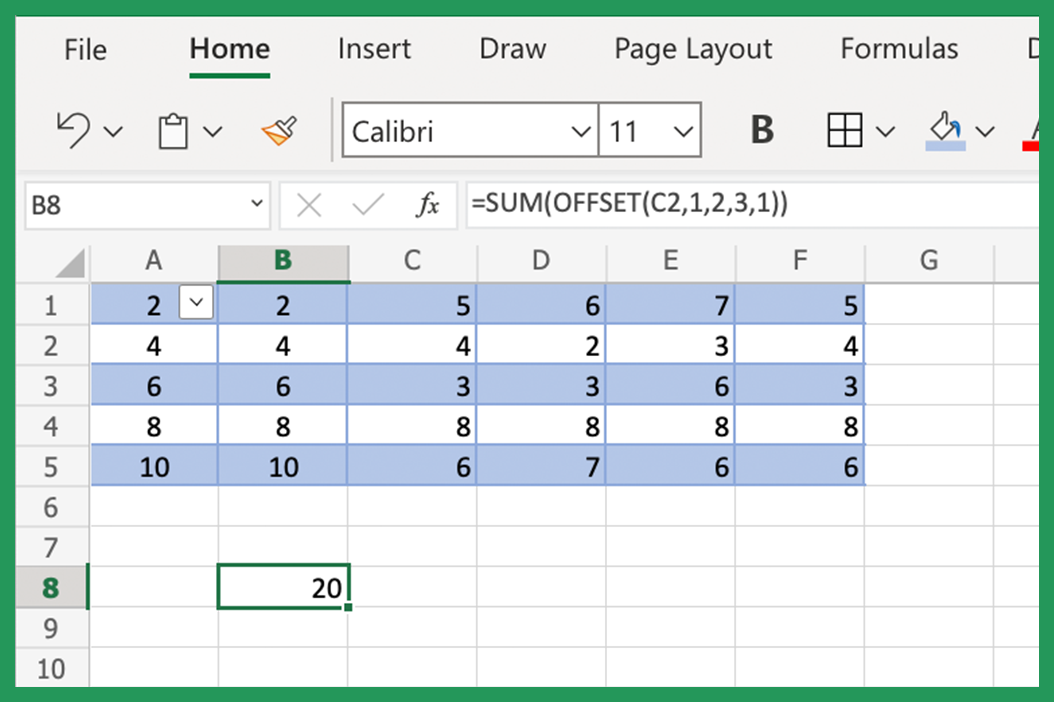Open the File menu
Viewport: 1054px width, 702px height.
85,50
